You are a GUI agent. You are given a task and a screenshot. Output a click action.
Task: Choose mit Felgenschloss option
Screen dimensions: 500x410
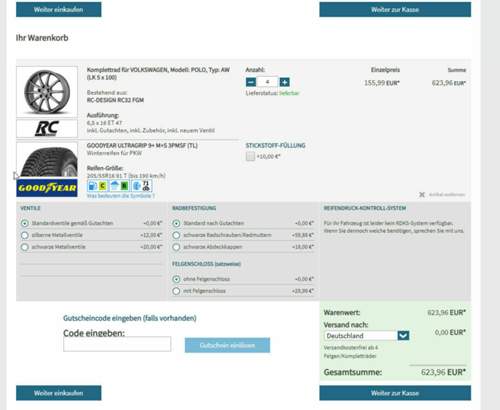[x=176, y=291]
